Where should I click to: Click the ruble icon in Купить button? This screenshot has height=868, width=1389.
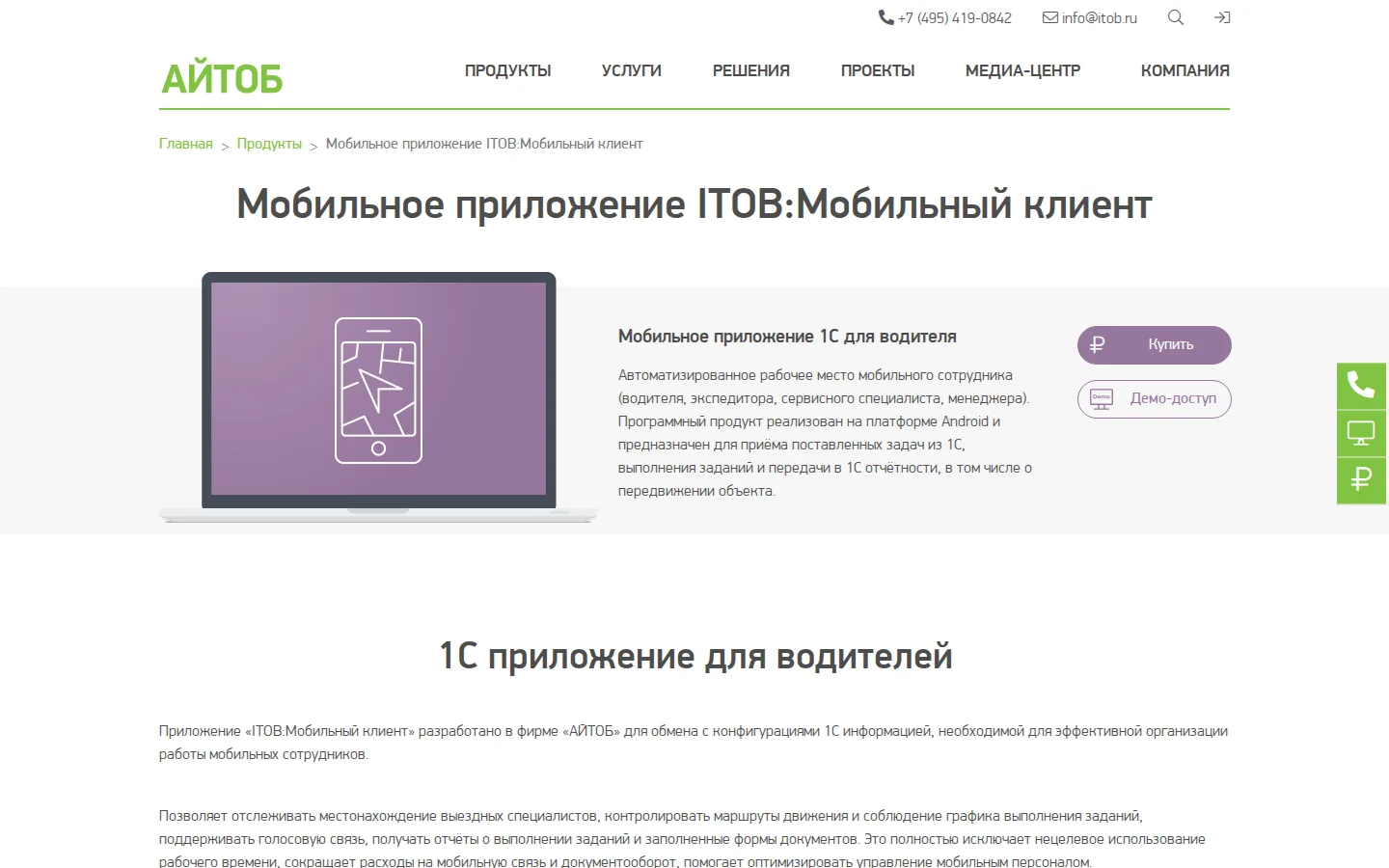coord(1097,344)
